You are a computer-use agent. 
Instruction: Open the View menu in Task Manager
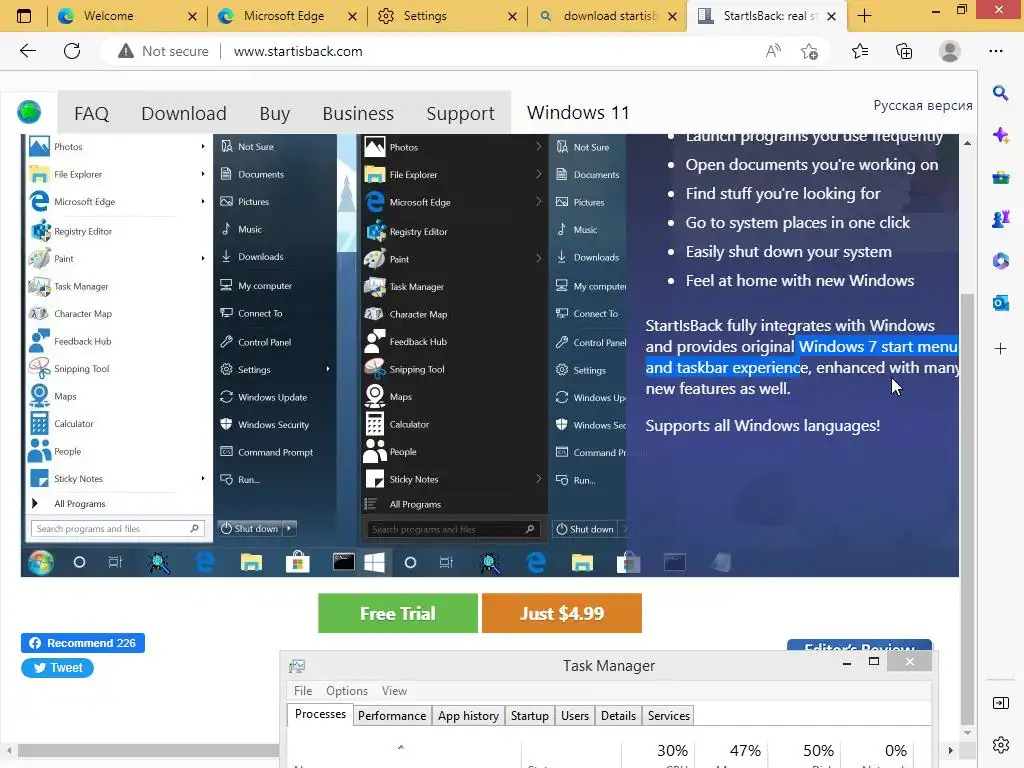tap(394, 691)
